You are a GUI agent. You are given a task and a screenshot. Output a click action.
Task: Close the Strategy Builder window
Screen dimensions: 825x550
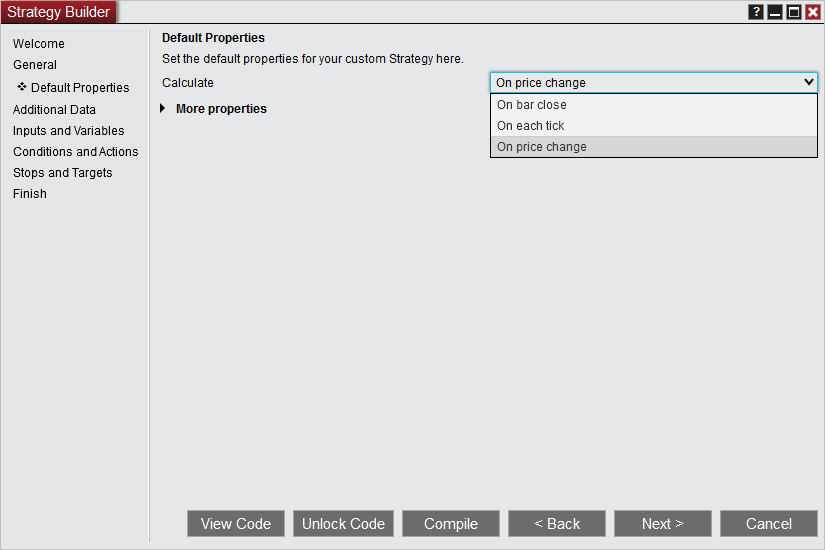point(813,12)
